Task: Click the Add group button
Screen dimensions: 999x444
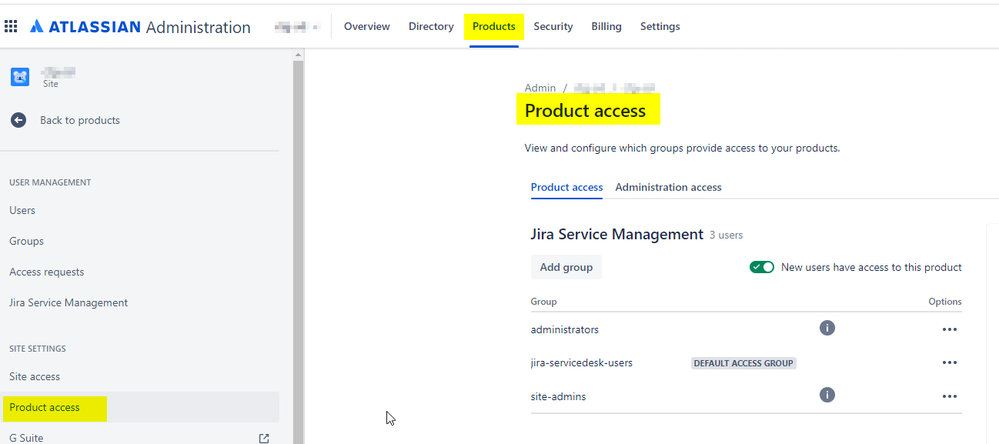Action: tap(566, 267)
